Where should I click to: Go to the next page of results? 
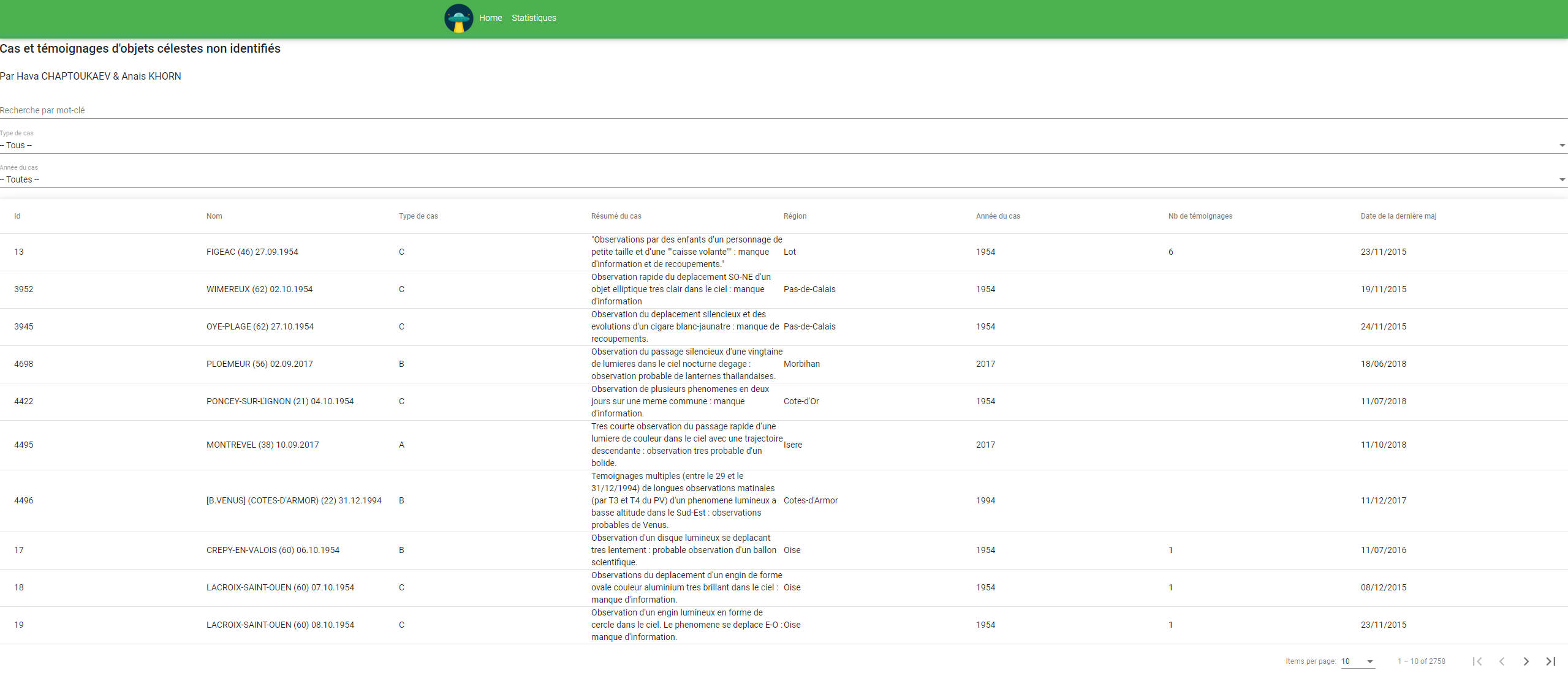coord(1526,661)
